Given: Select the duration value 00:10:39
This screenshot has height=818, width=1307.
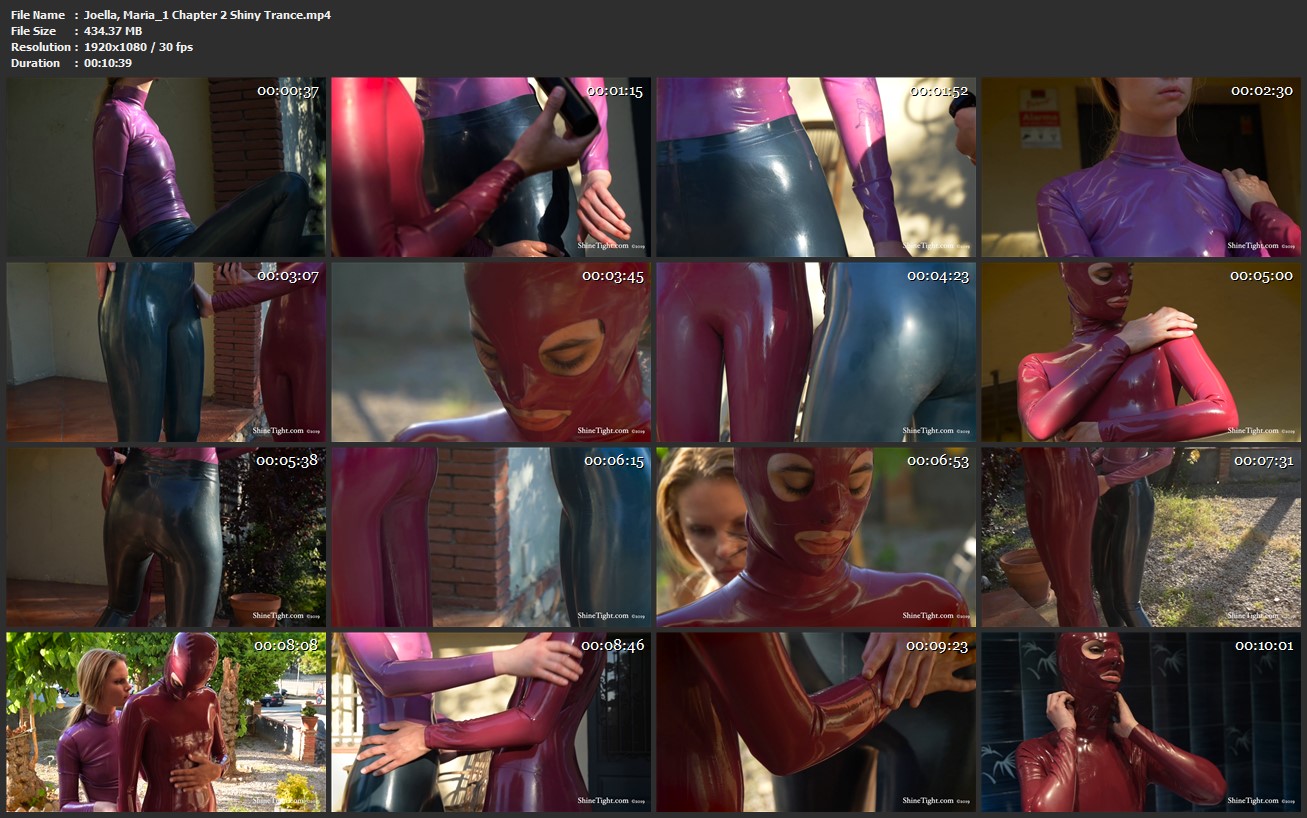Looking at the screenshot, I should coord(108,63).
